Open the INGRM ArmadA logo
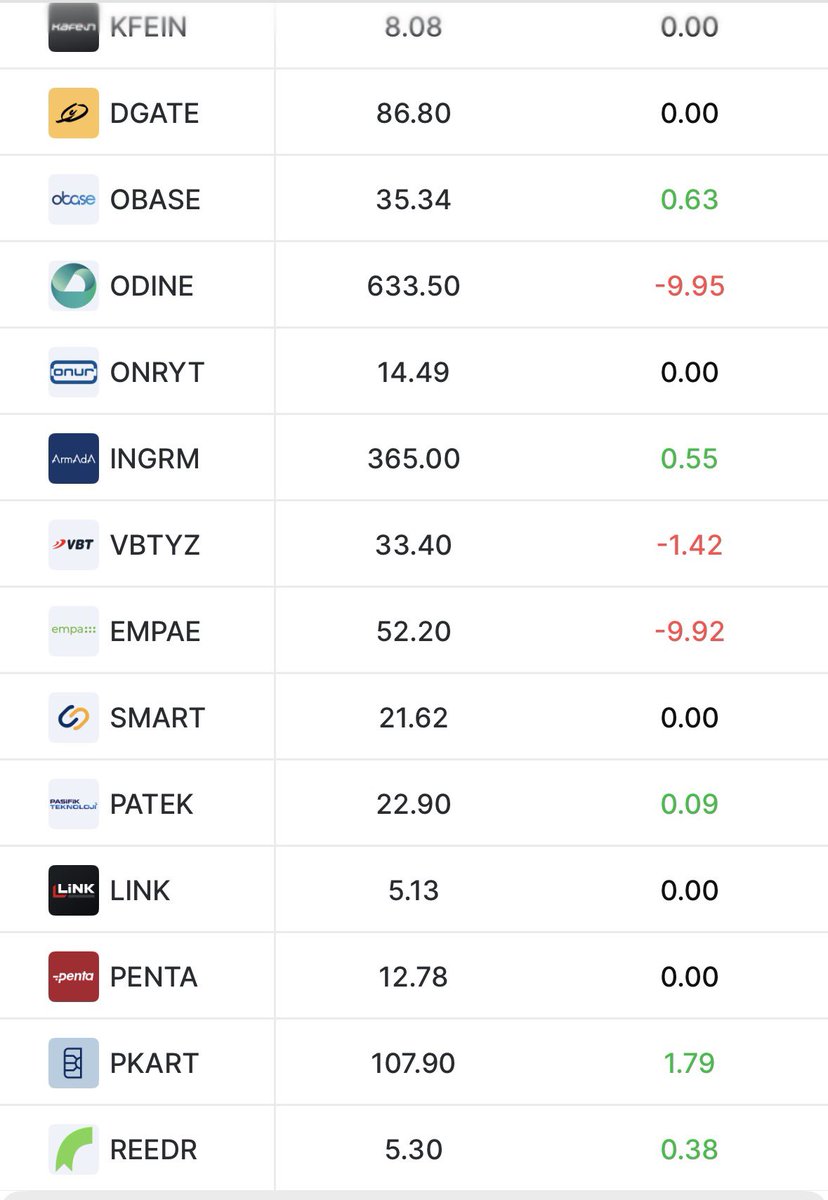 pos(74,459)
